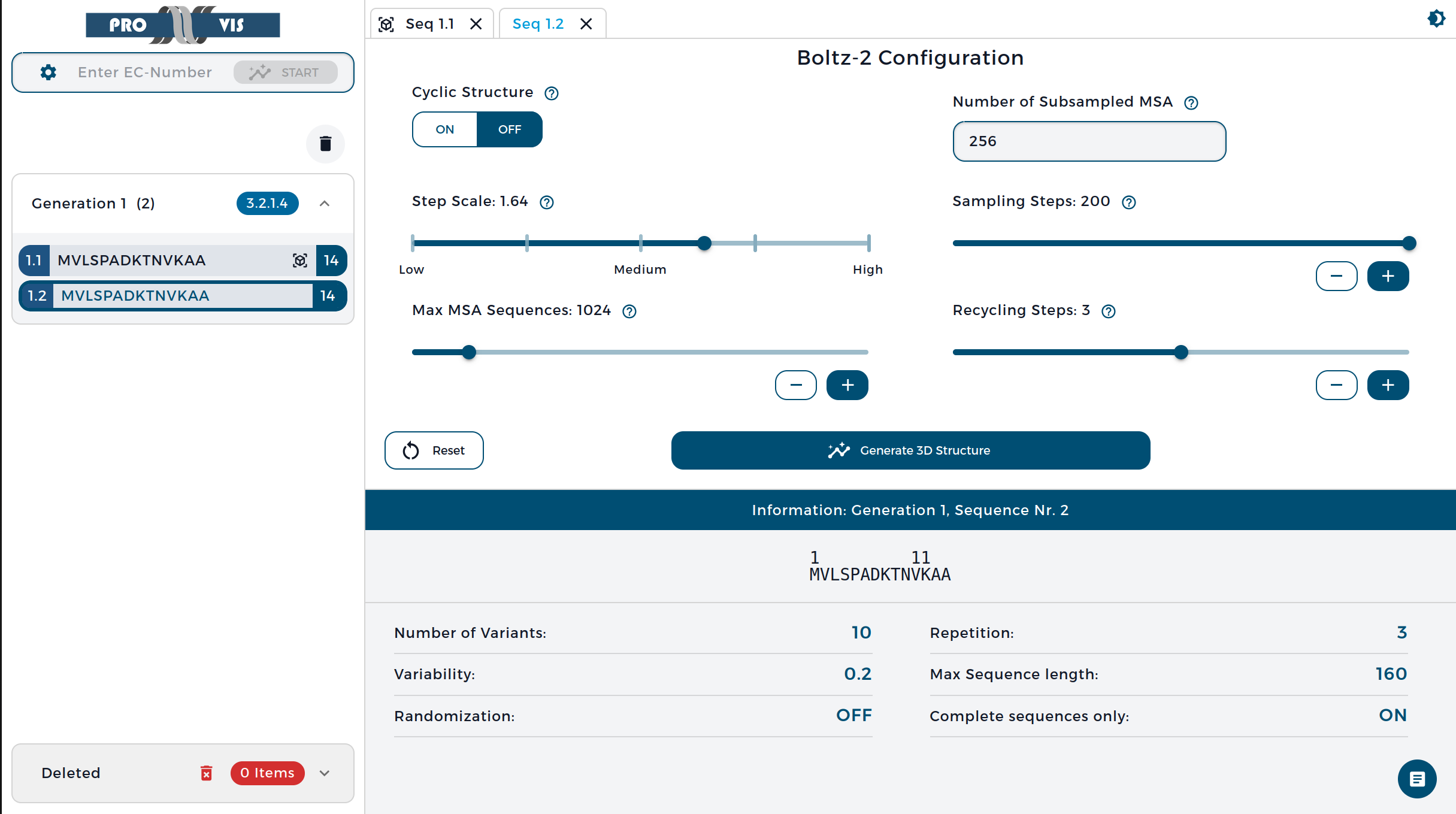Close the Seq 1.2 tab
The width and height of the screenshot is (1456, 814).
(586, 24)
